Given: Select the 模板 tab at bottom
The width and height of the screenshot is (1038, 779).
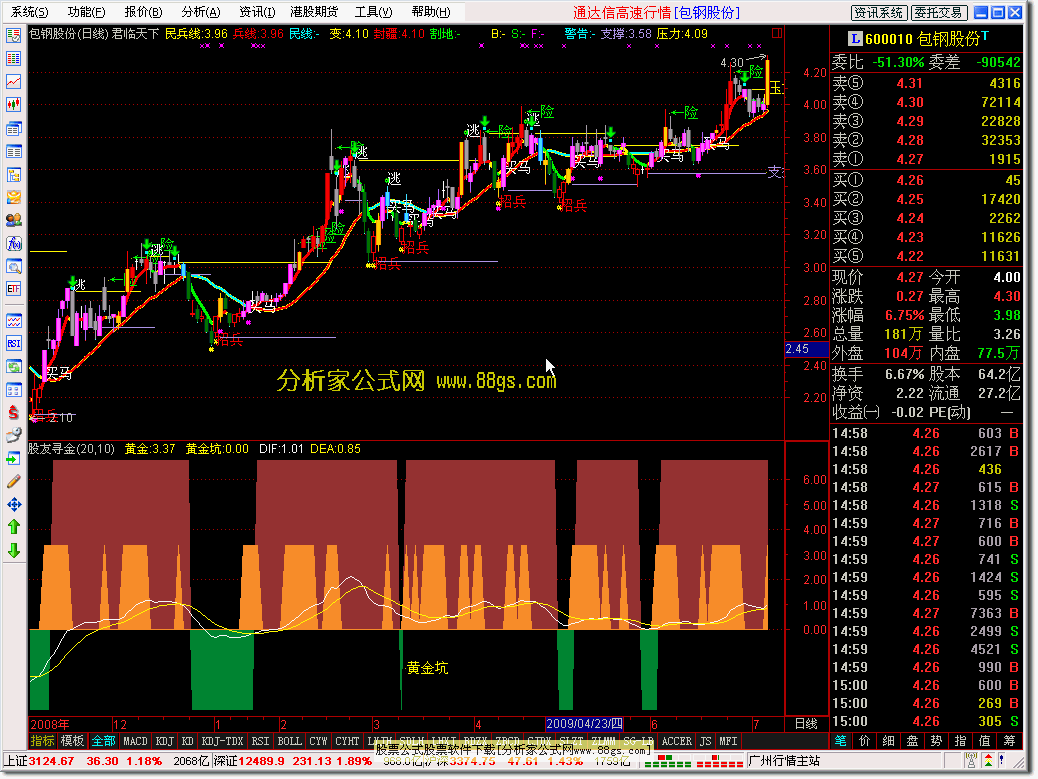Looking at the screenshot, I should tap(72, 741).
